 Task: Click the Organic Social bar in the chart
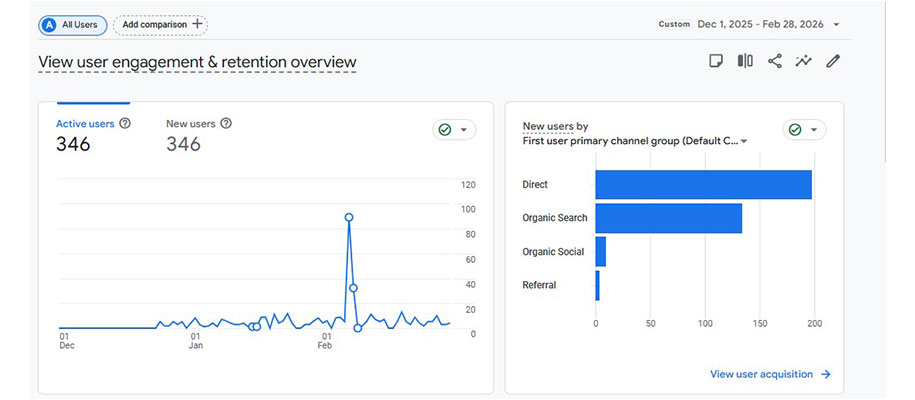coord(601,252)
